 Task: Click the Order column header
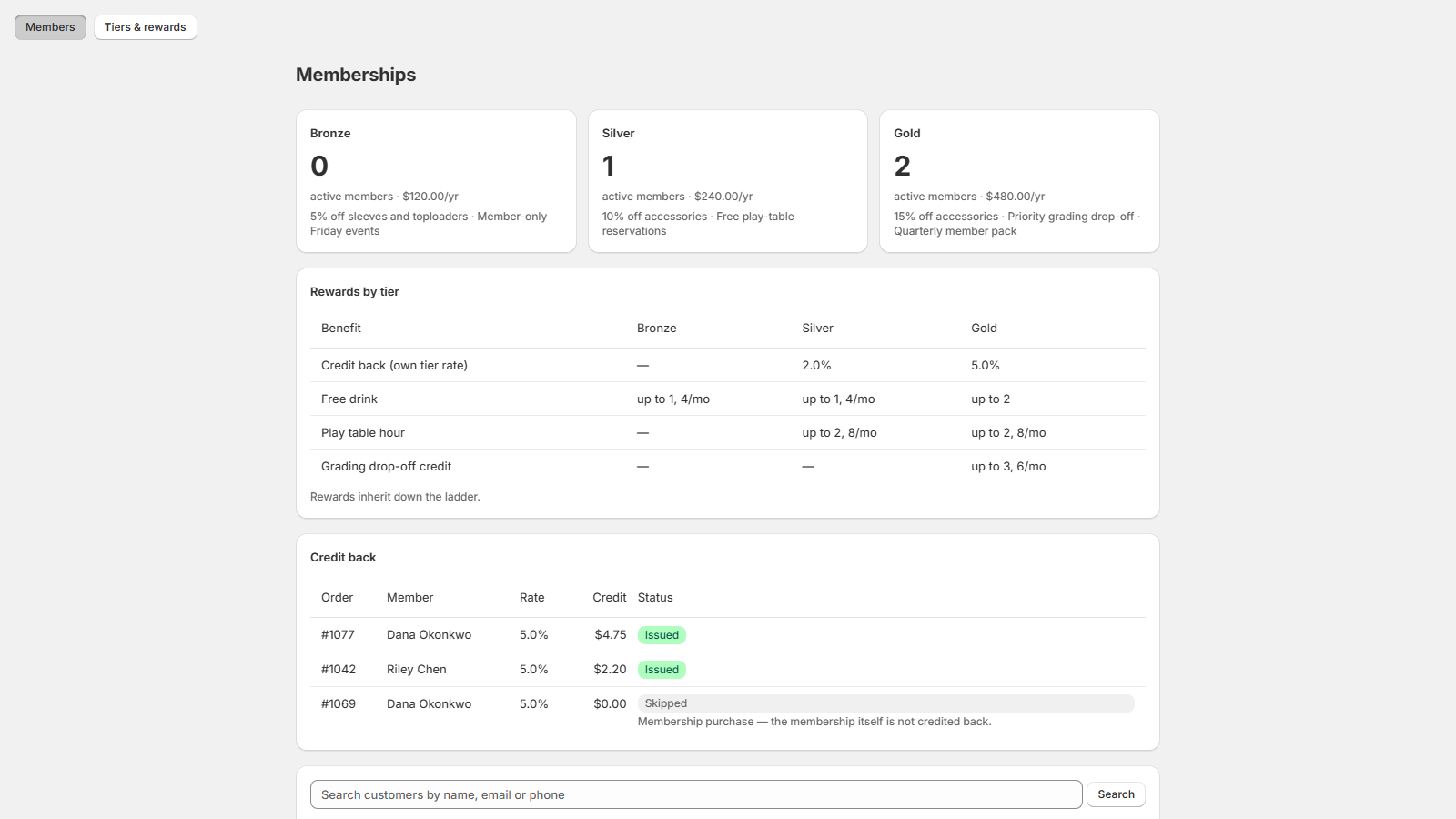click(337, 597)
